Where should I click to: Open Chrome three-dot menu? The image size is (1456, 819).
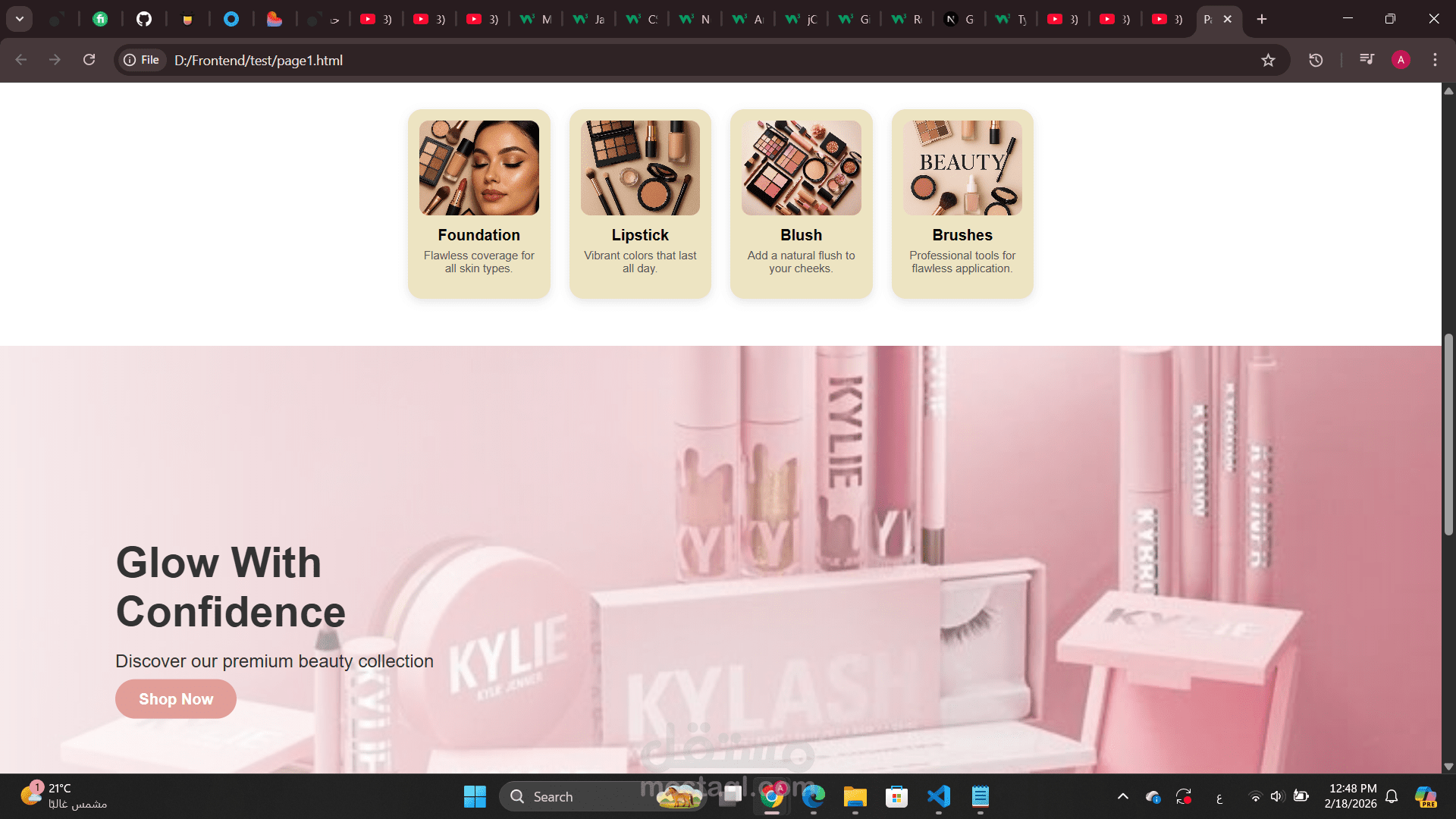[x=1435, y=60]
